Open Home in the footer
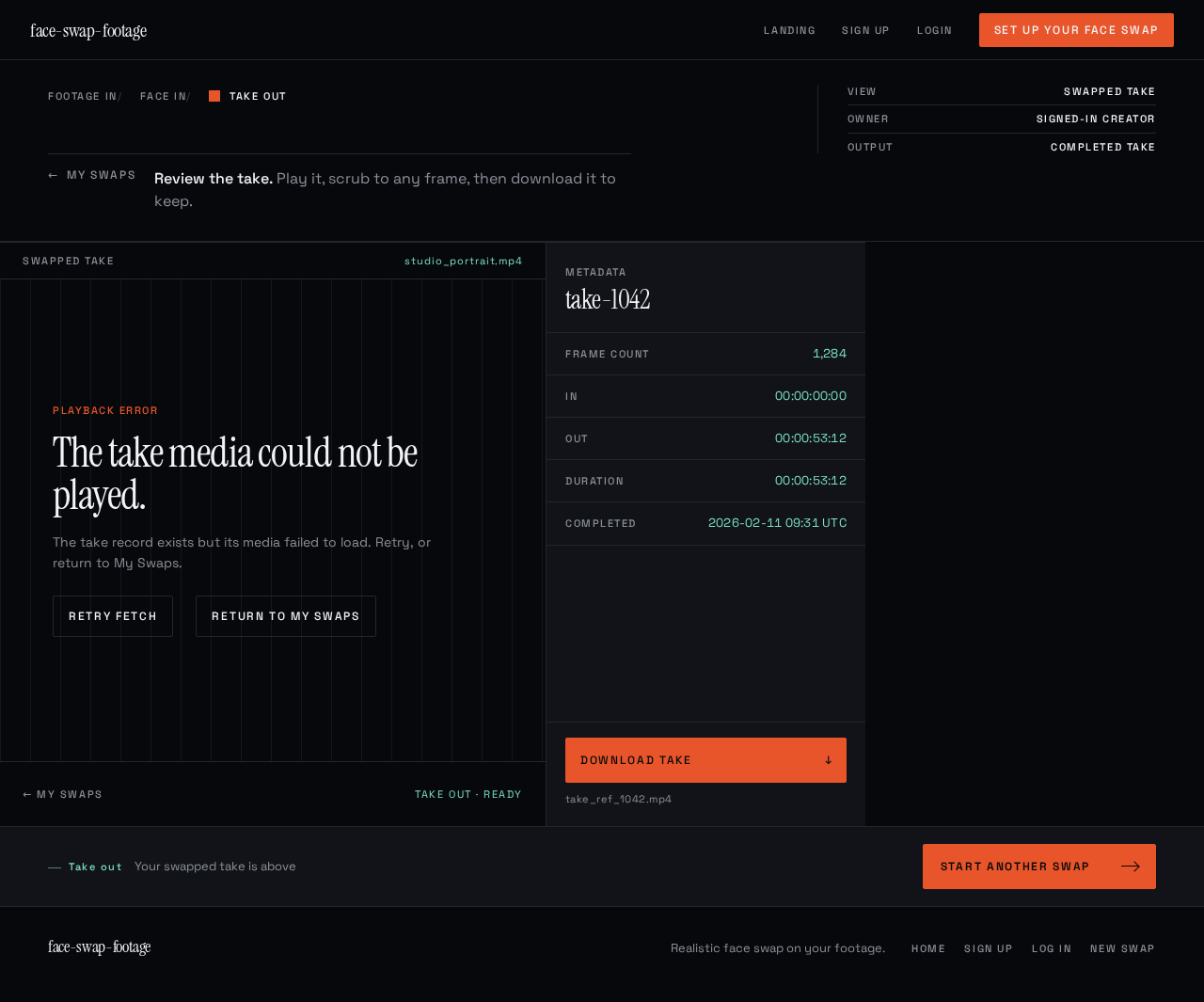 [928, 948]
